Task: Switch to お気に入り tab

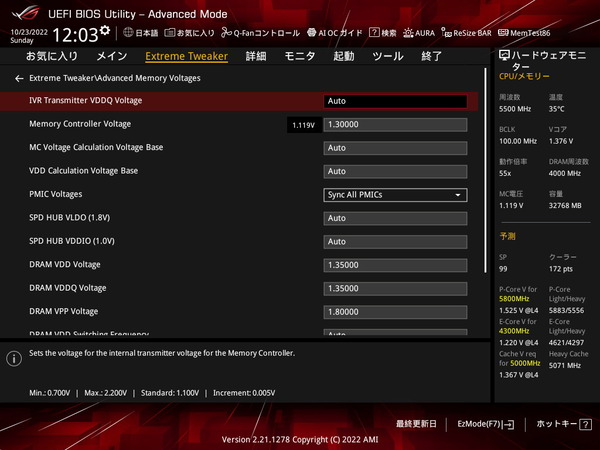Action: (x=52, y=56)
